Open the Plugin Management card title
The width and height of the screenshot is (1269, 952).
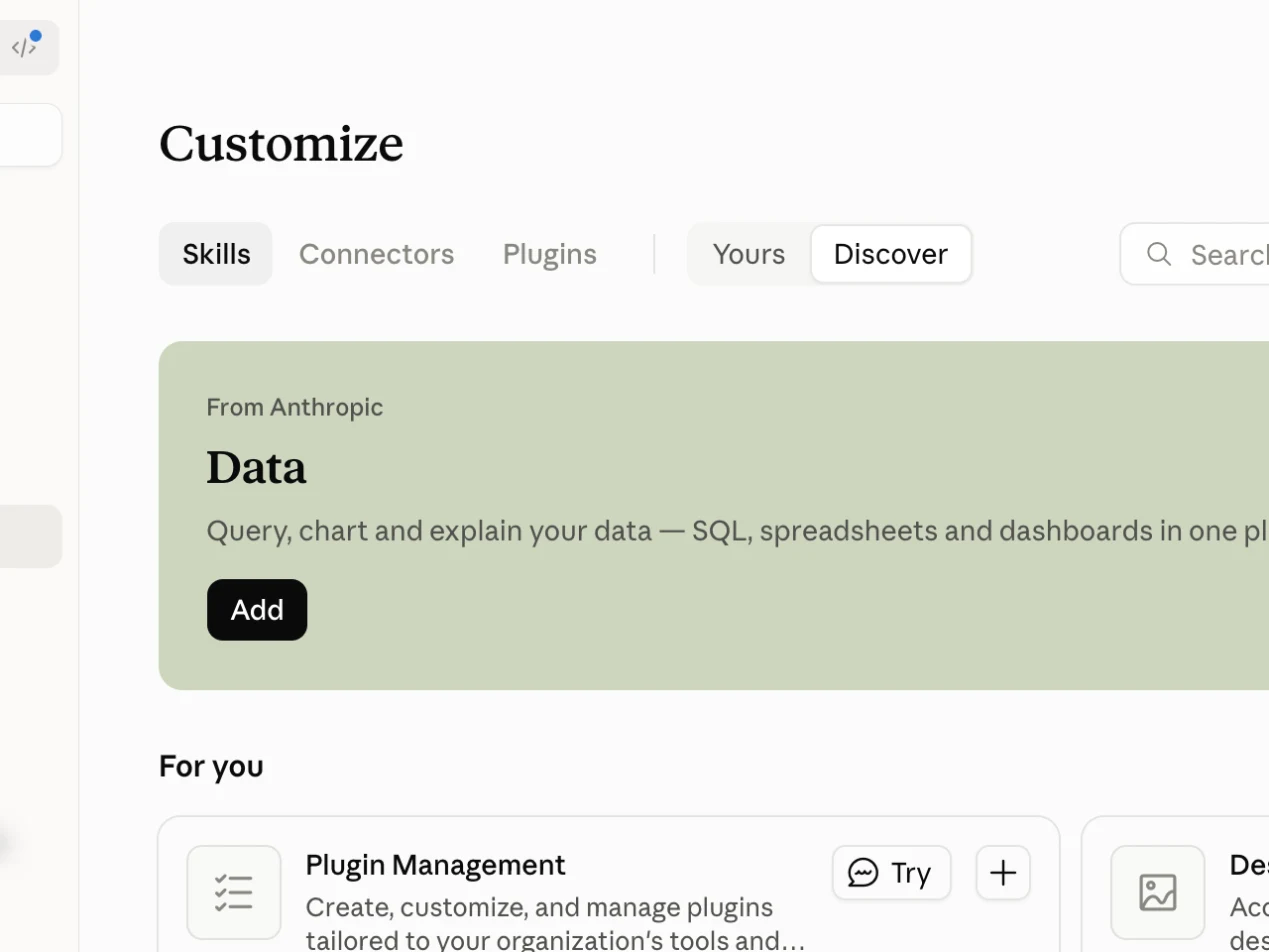[x=435, y=864]
